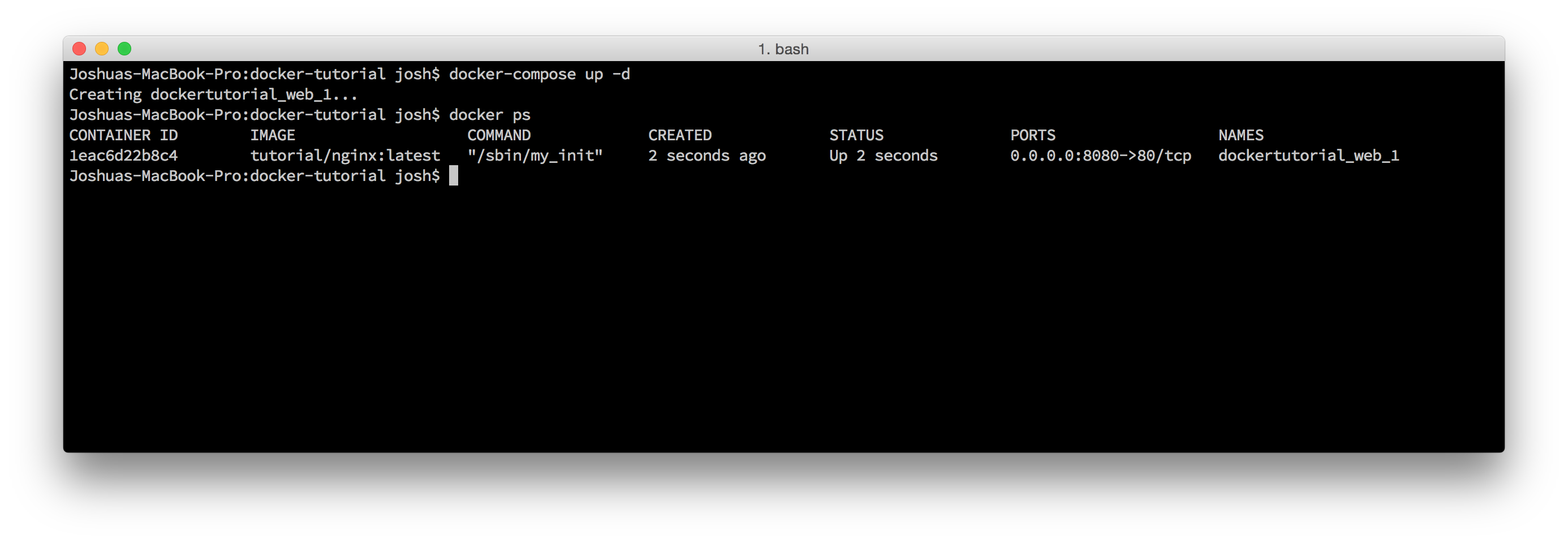
Task: Minimize the terminal with the yellow button
Action: (x=102, y=49)
